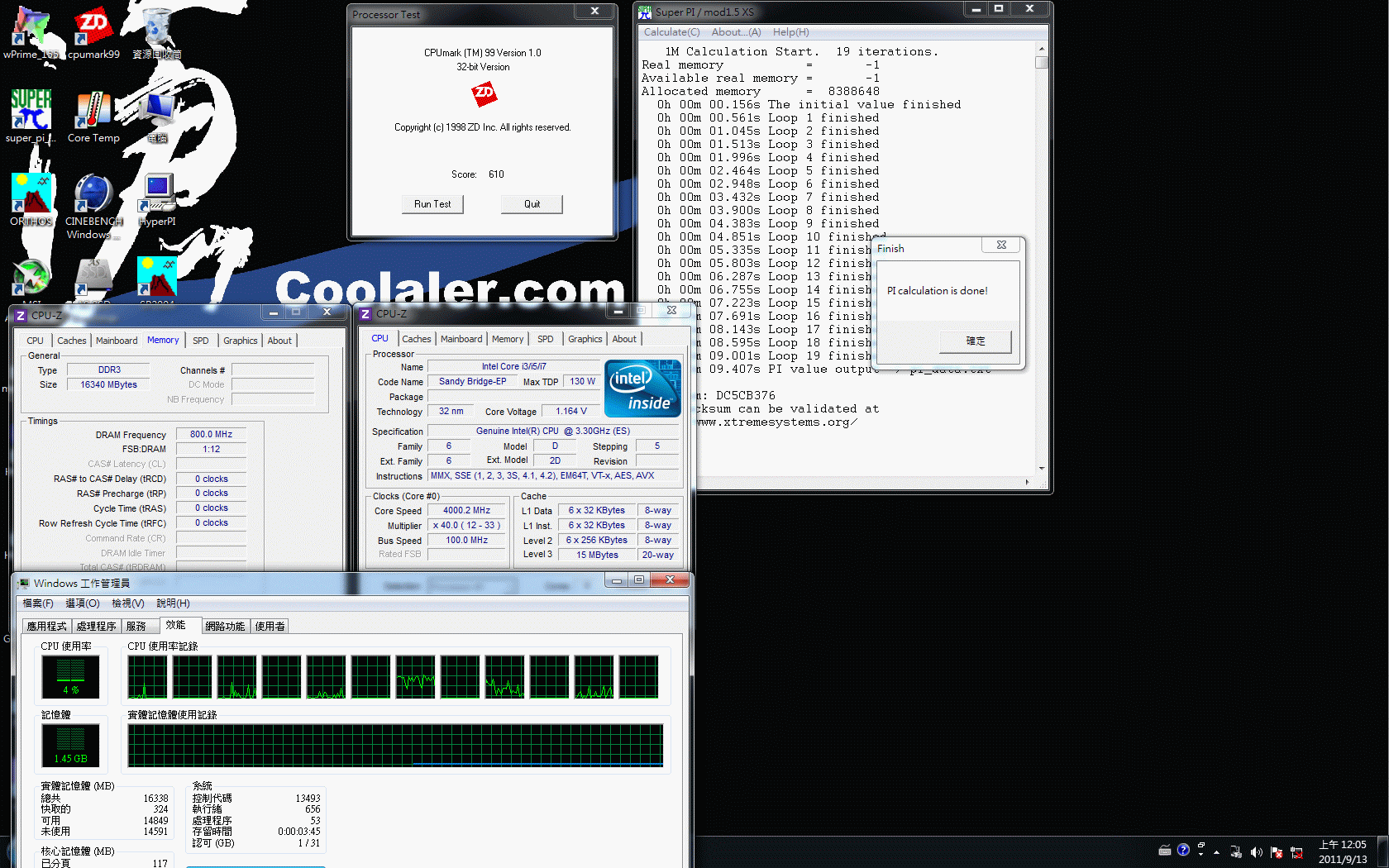This screenshot has width=1389, height=868.
Task: Click the blue help tray icon
Action: (x=1183, y=850)
